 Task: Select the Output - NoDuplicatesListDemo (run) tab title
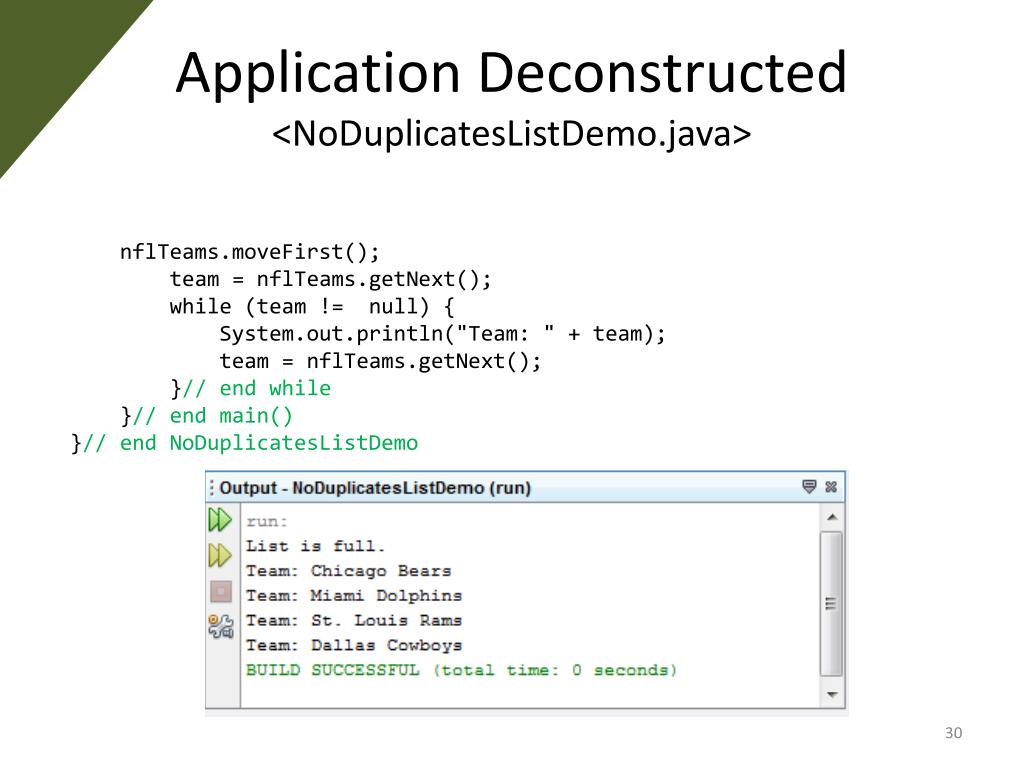point(375,488)
